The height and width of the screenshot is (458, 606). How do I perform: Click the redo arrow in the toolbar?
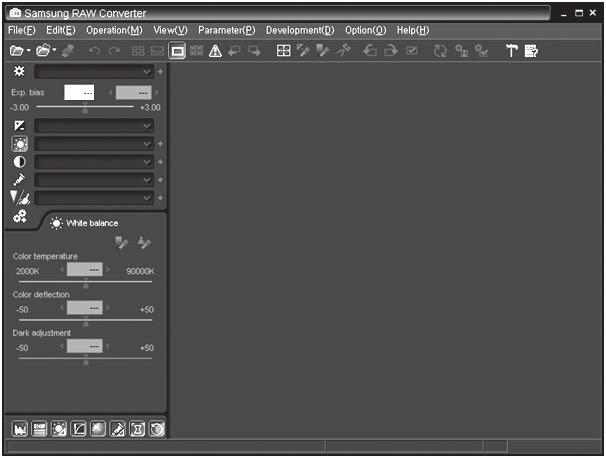tap(114, 51)
